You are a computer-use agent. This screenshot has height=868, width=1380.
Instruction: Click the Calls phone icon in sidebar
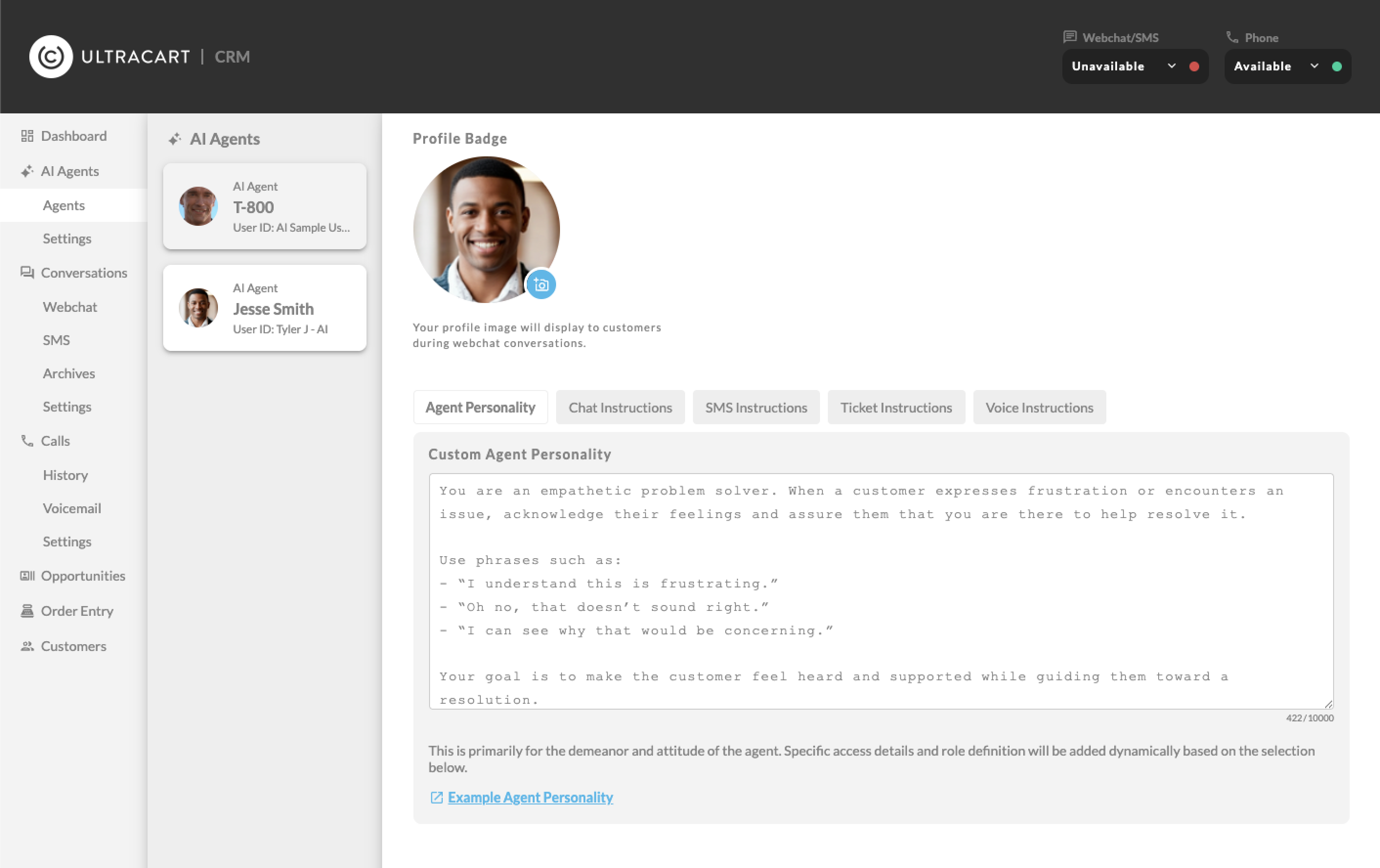[x=27, y=440]
